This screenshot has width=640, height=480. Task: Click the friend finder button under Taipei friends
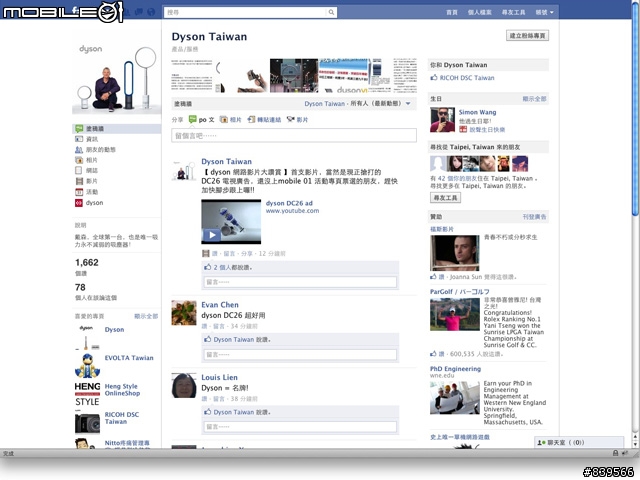tap(445, 198)
